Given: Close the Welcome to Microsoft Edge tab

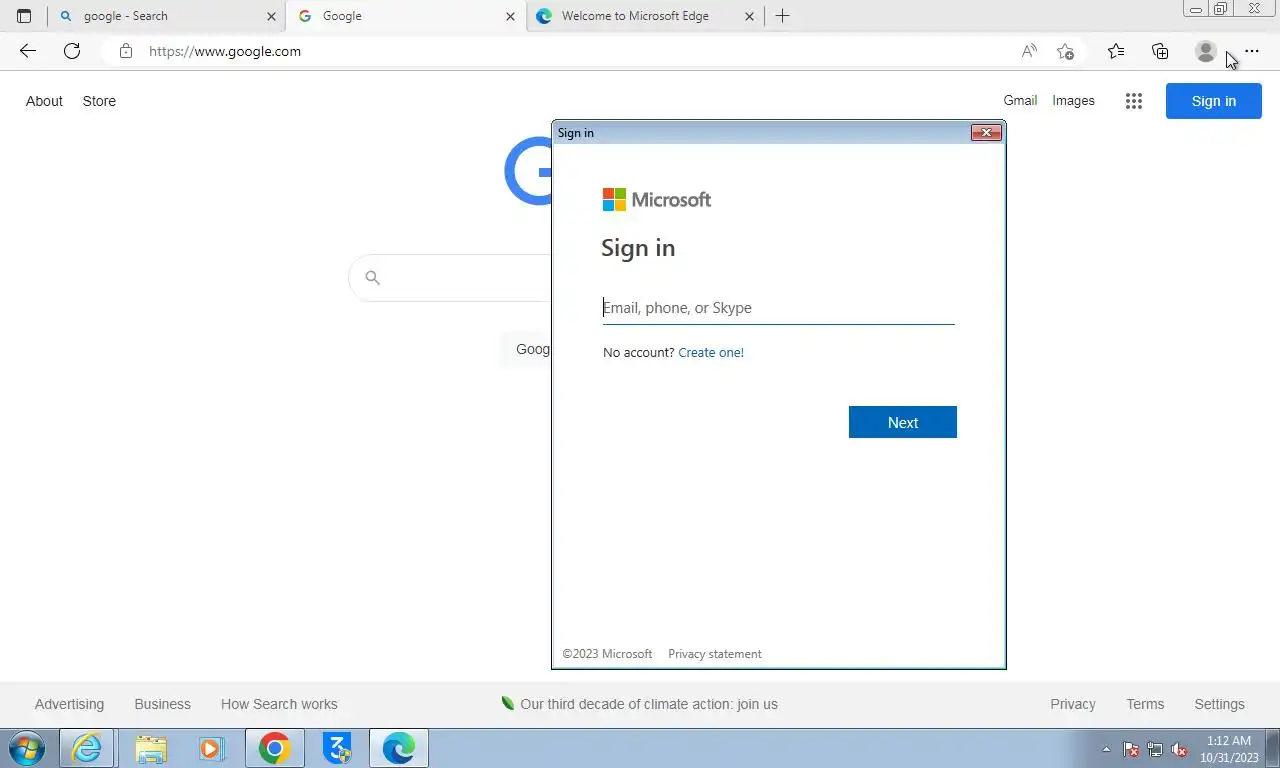Looking at the screenshot, I should [749, 16].
